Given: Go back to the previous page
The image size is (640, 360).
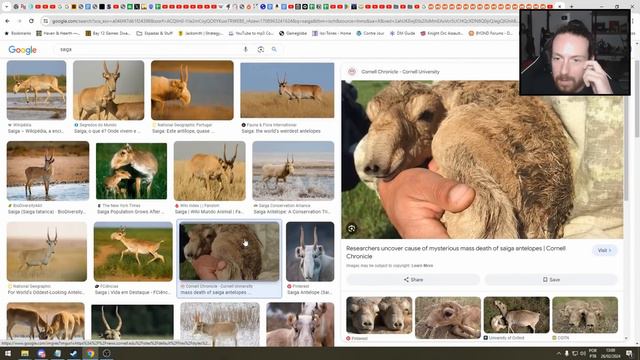Looking at the screenshot, I should (x=7, y=21).
